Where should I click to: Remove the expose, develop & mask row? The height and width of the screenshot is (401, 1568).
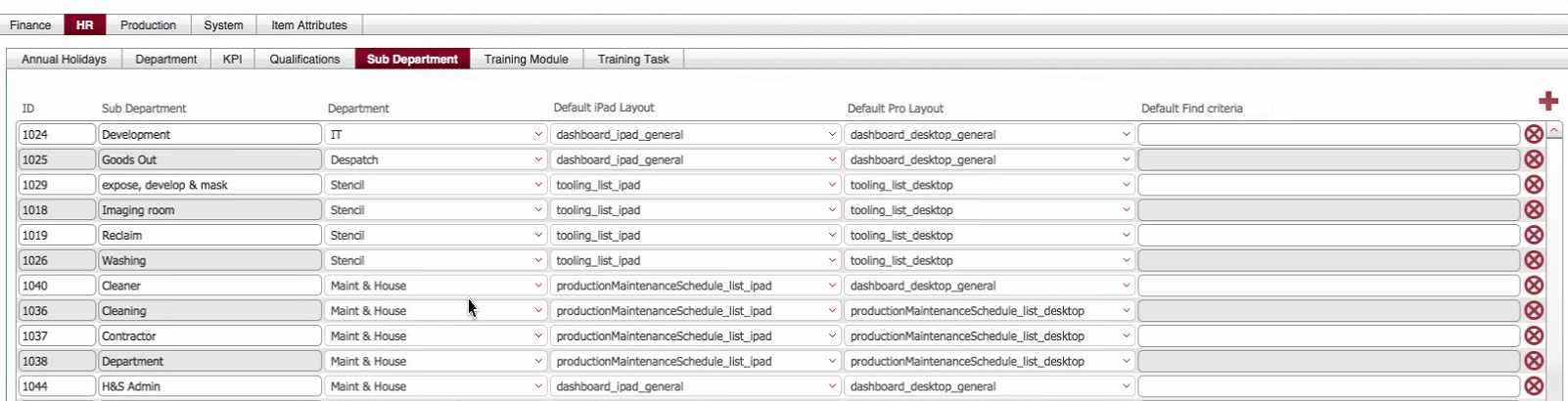1534,185
